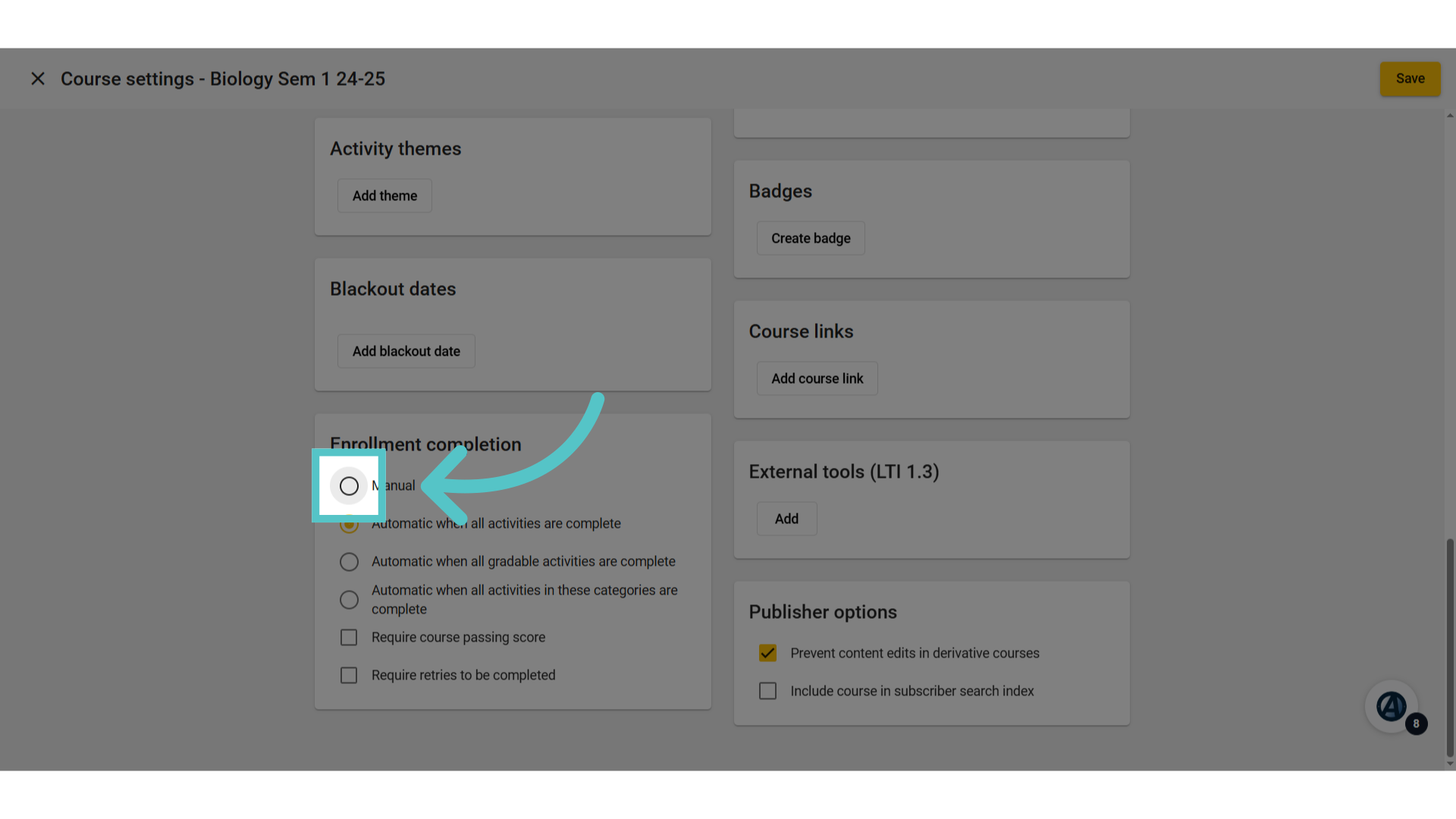This screenshot has height=819, width=1456.
Task: Check Require retries to be completed
Action: 349,676
